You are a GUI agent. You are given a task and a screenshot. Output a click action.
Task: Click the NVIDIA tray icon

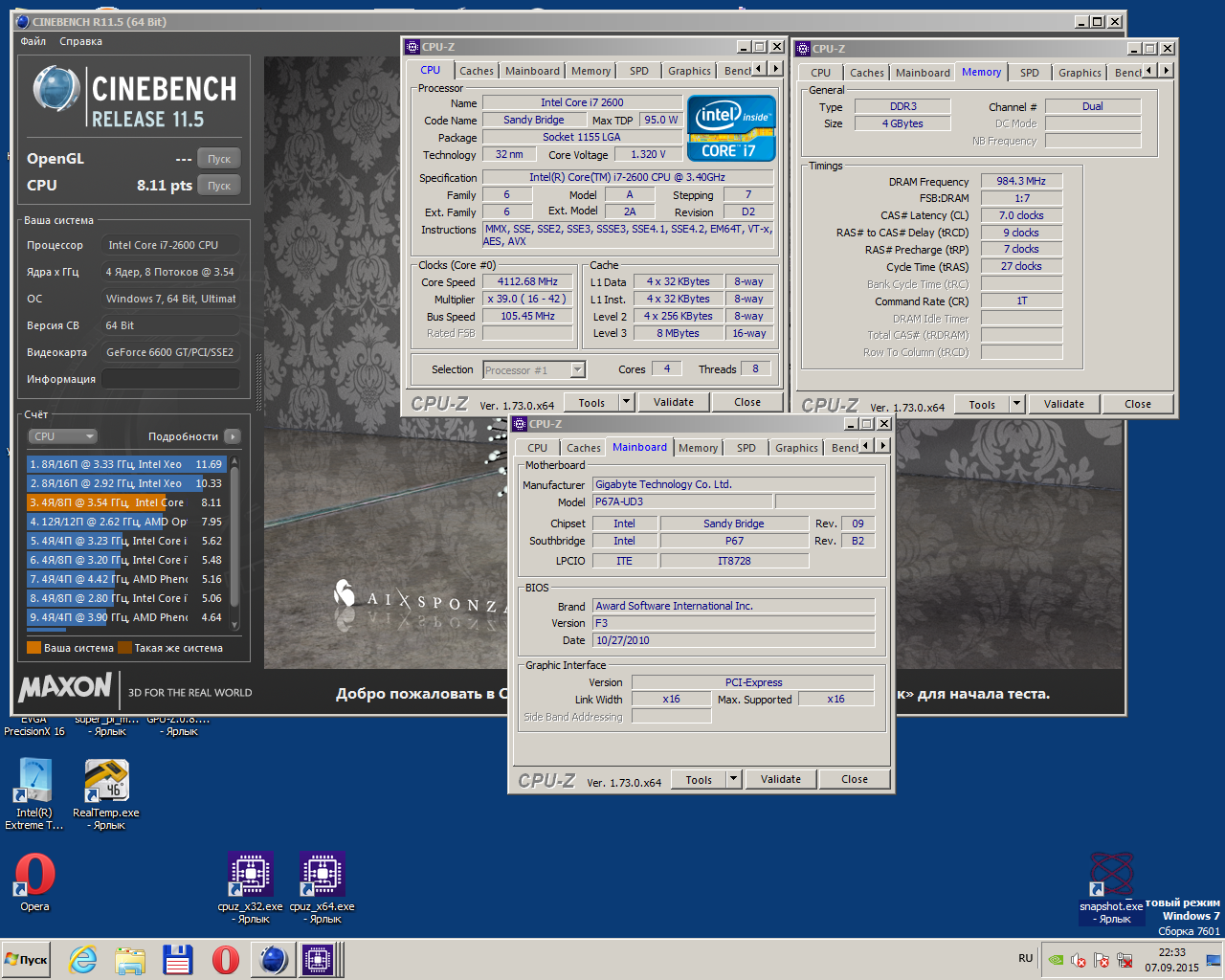(x=1055, y=960)
